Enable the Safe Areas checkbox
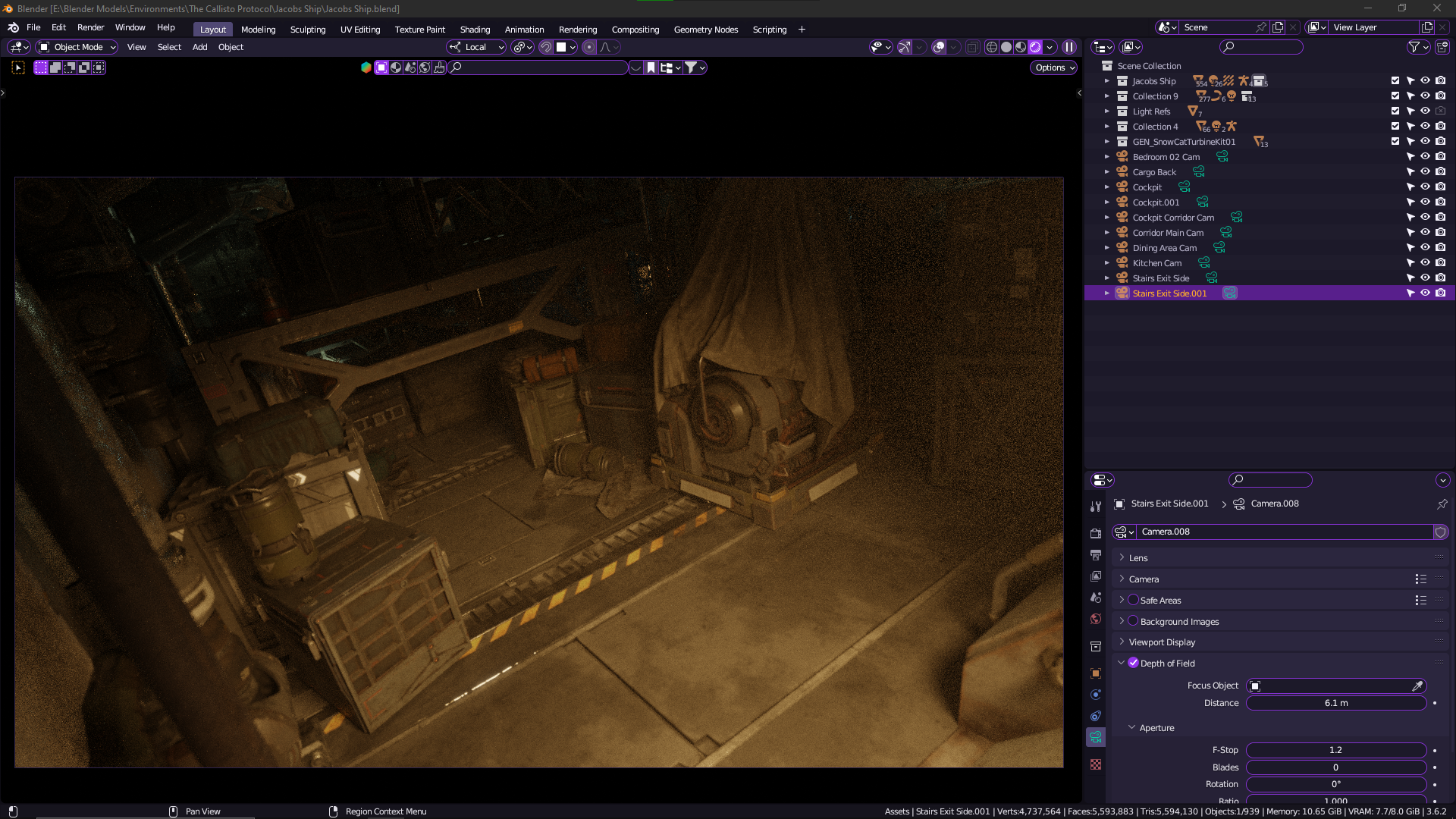Screen dimensions: 1456x819 click(1133, 600)
